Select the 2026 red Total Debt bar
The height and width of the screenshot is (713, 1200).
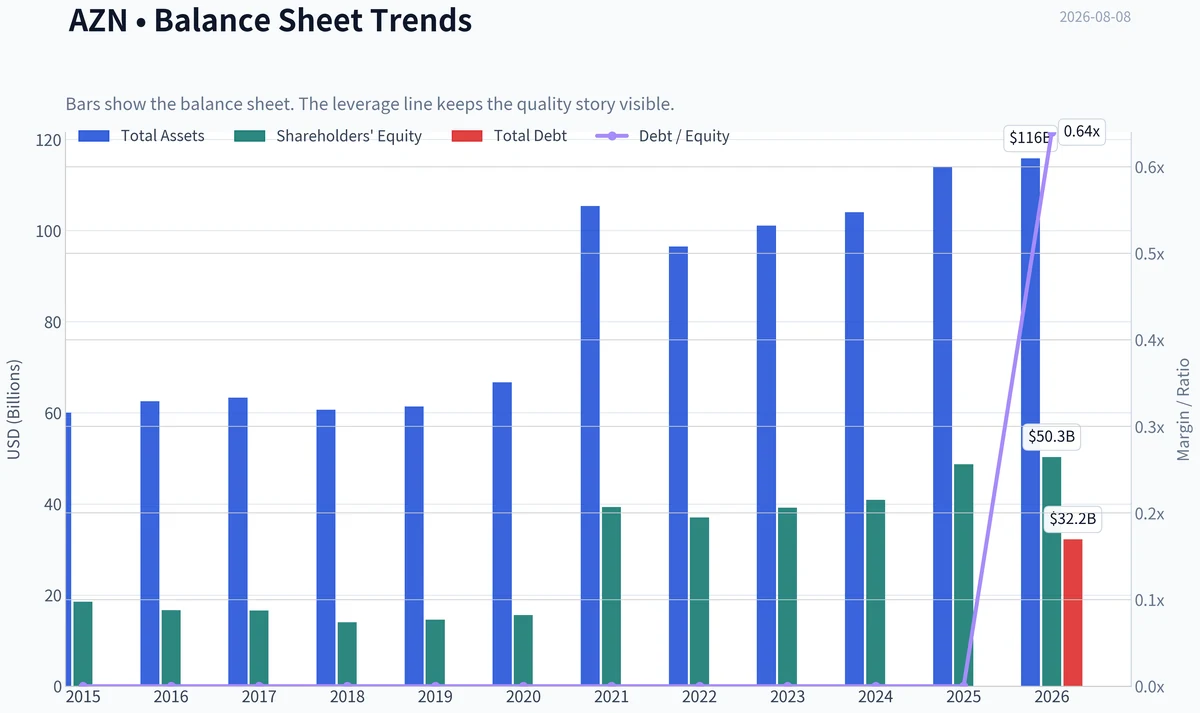1073,613
